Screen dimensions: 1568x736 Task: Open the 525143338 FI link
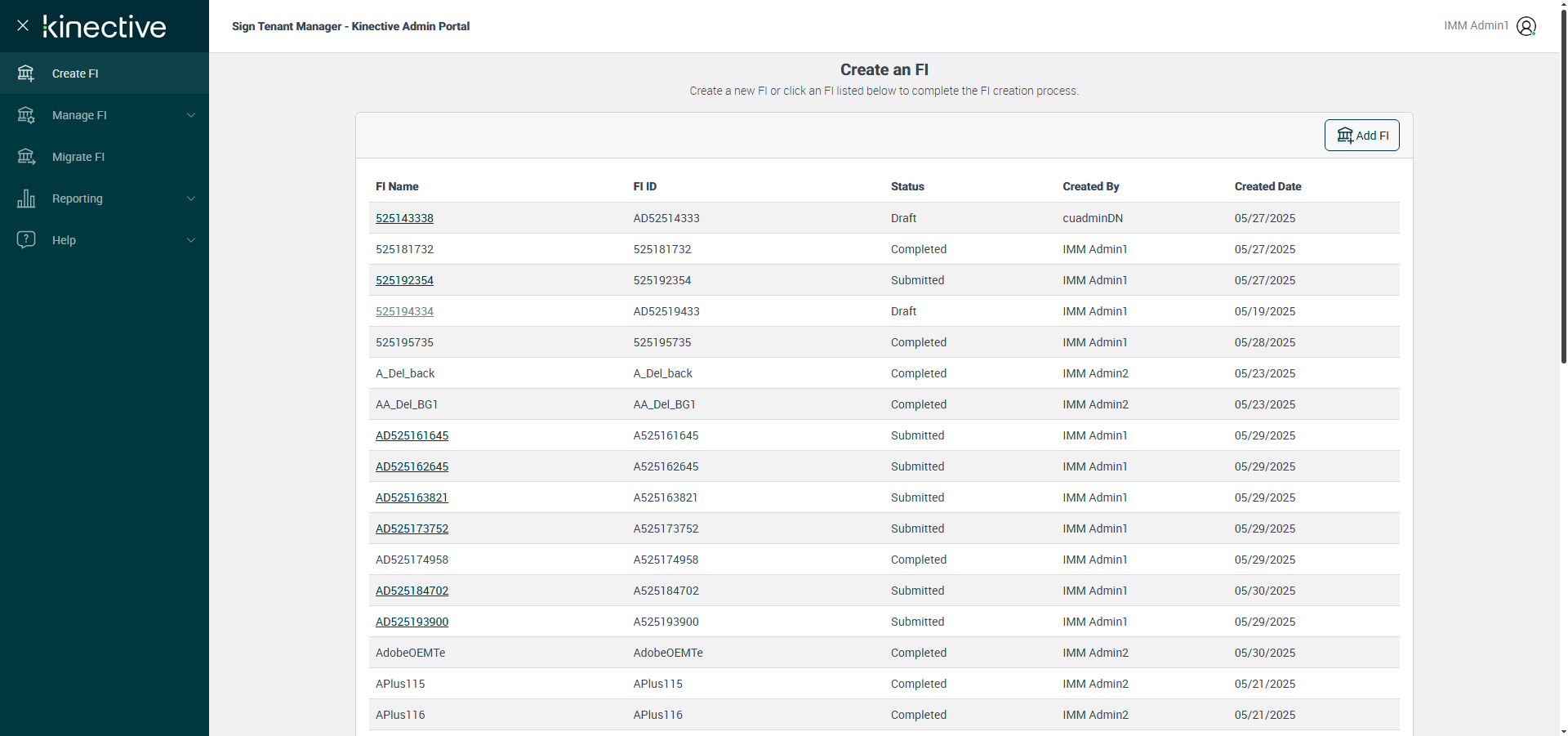[x=404, y=218]
